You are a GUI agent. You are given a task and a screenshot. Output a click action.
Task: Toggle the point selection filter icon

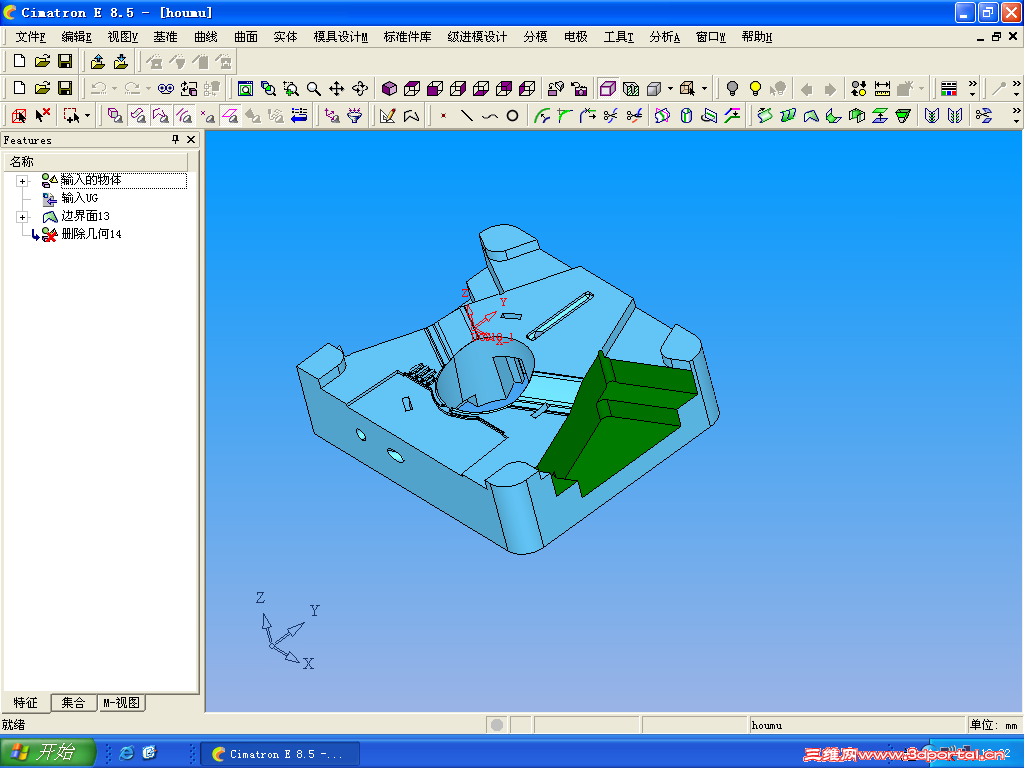click(207, 116)
